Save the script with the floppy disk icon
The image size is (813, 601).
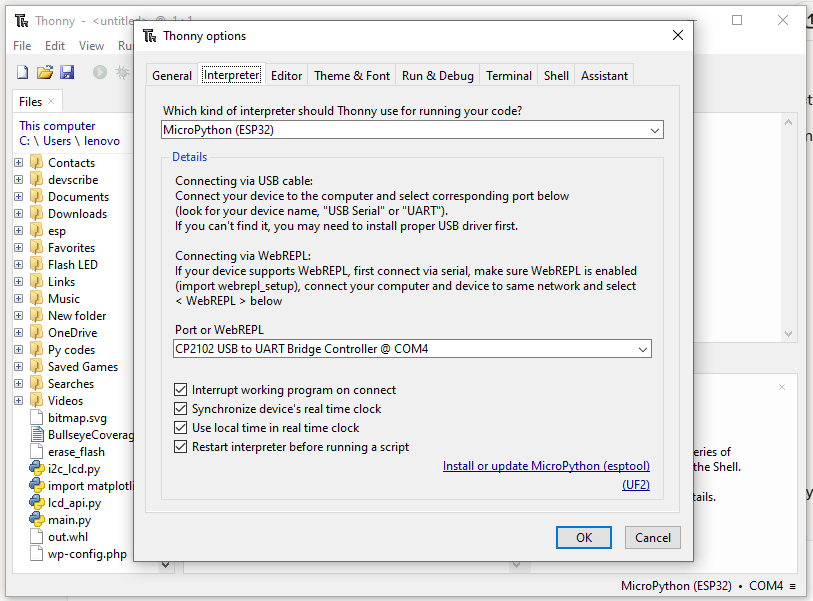tap(66, 71)
